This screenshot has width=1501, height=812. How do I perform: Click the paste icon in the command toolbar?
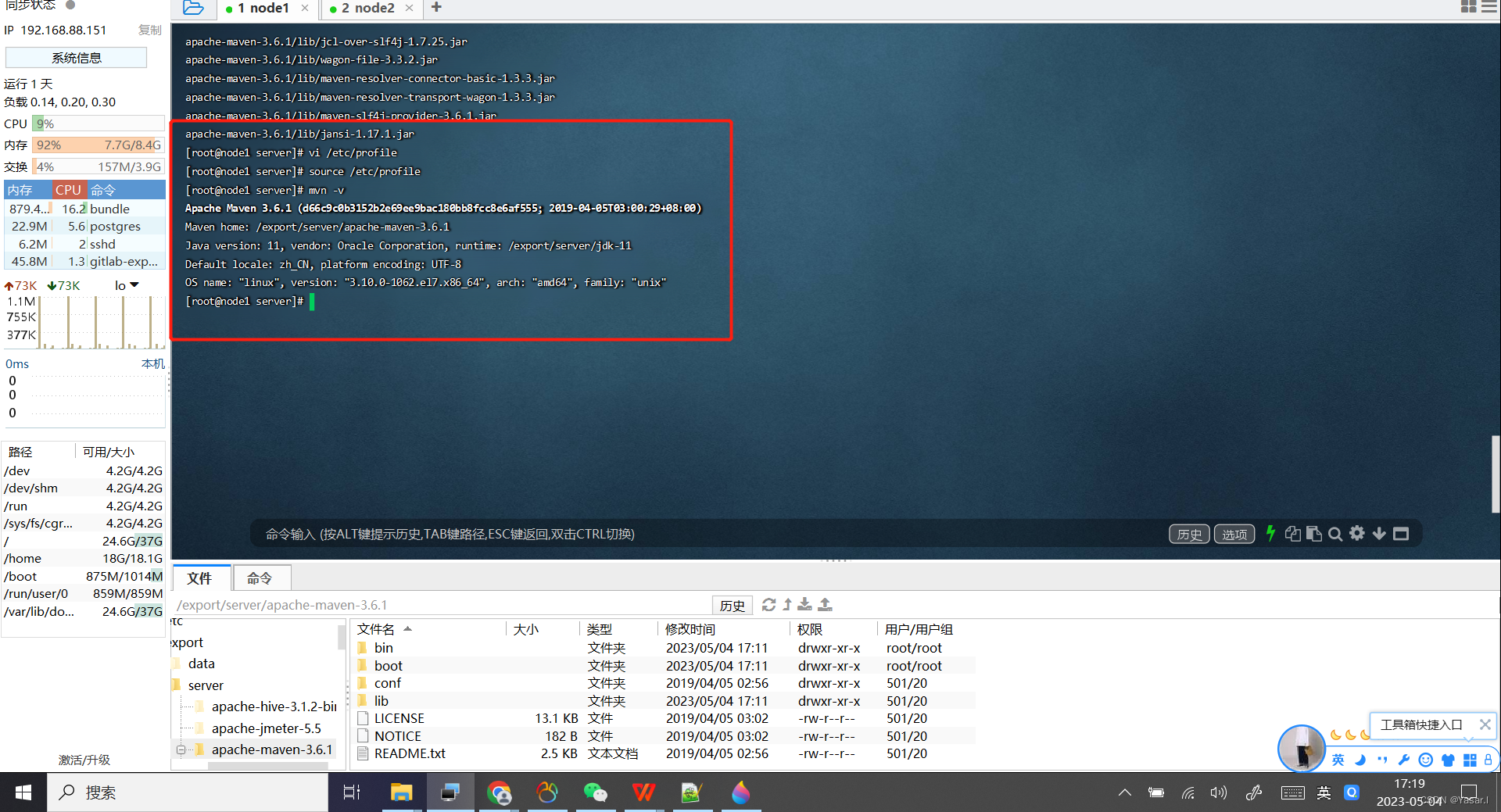pyautogui.click(x=1313, y=534)
